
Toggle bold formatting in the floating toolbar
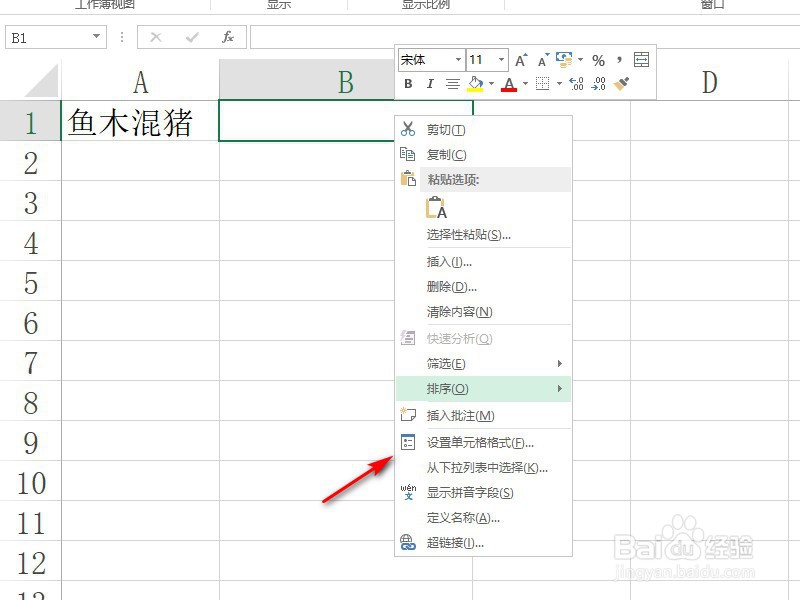click(409, 83)
